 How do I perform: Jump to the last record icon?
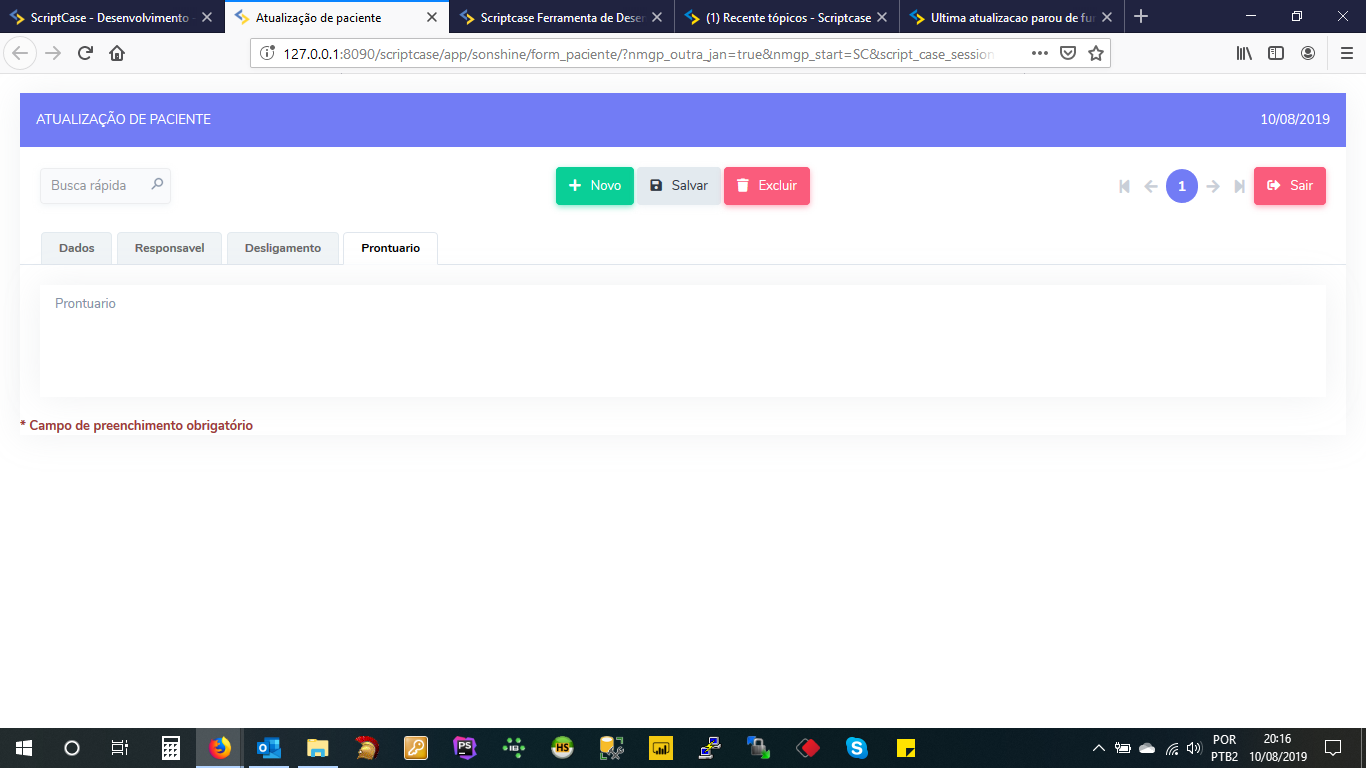point(1239,186)
